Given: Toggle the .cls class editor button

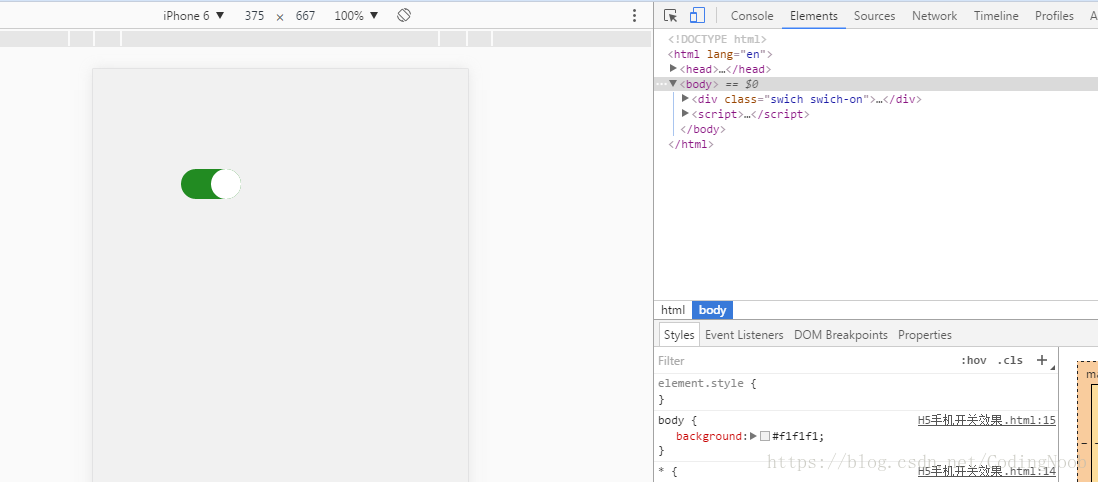Looking at the screenshot, I should tap(1010, 360).
